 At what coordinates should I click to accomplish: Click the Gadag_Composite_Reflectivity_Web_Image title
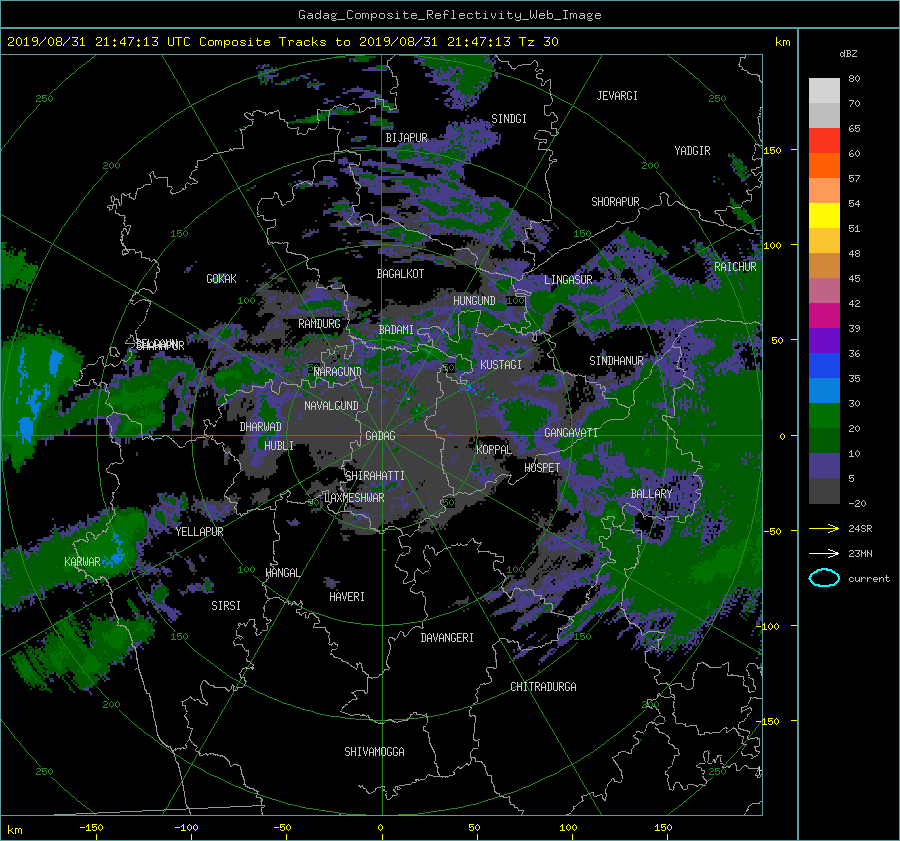[x=449, y=15]
